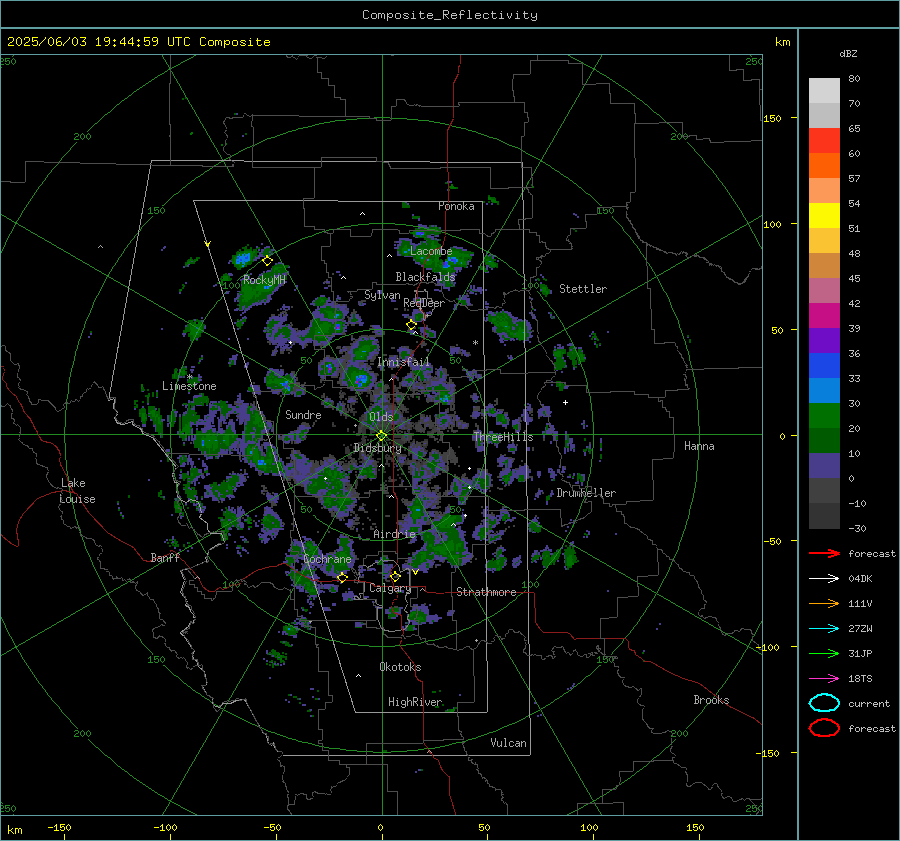Click the Hanna label
Viewport: 900px width, 841px height.
coord(699,446)
